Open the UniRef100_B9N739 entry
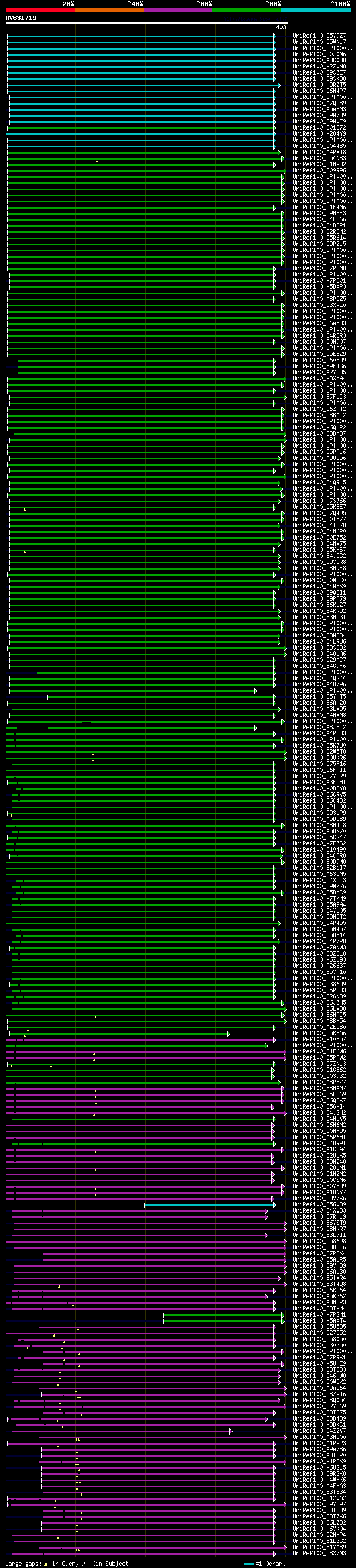This screenshot has height=1568, width=356. pyautogui.click(x=319, y=115)
